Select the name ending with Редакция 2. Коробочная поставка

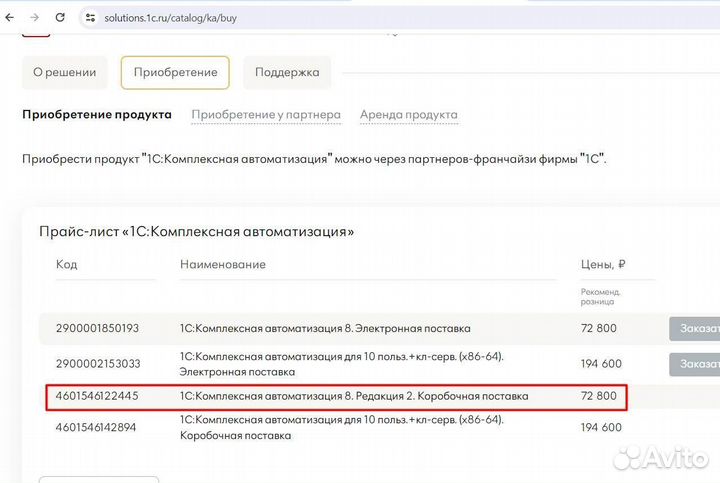354,396
